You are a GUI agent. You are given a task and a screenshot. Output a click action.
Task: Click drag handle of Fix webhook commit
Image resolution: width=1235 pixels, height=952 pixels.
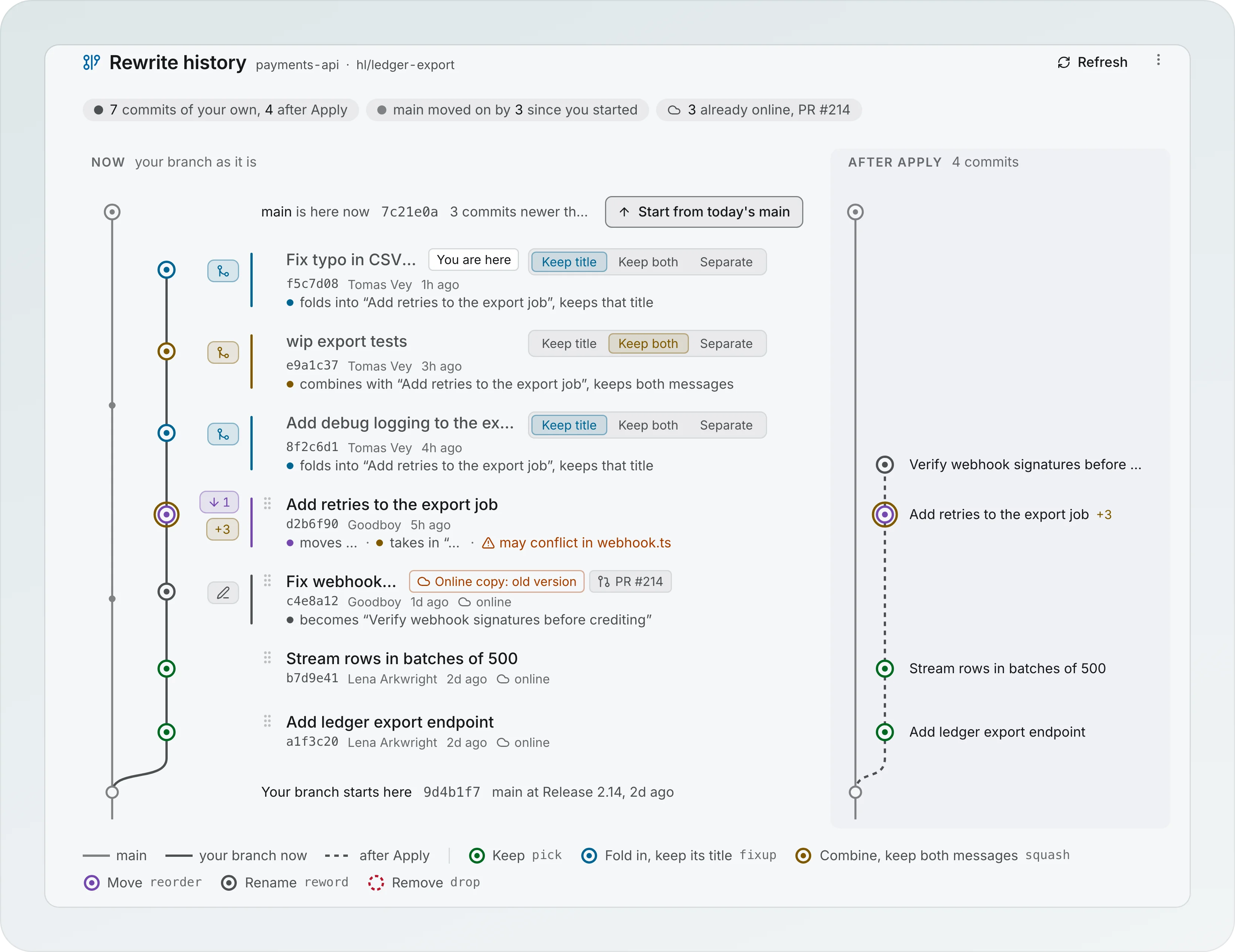click(x=267, y=580)
